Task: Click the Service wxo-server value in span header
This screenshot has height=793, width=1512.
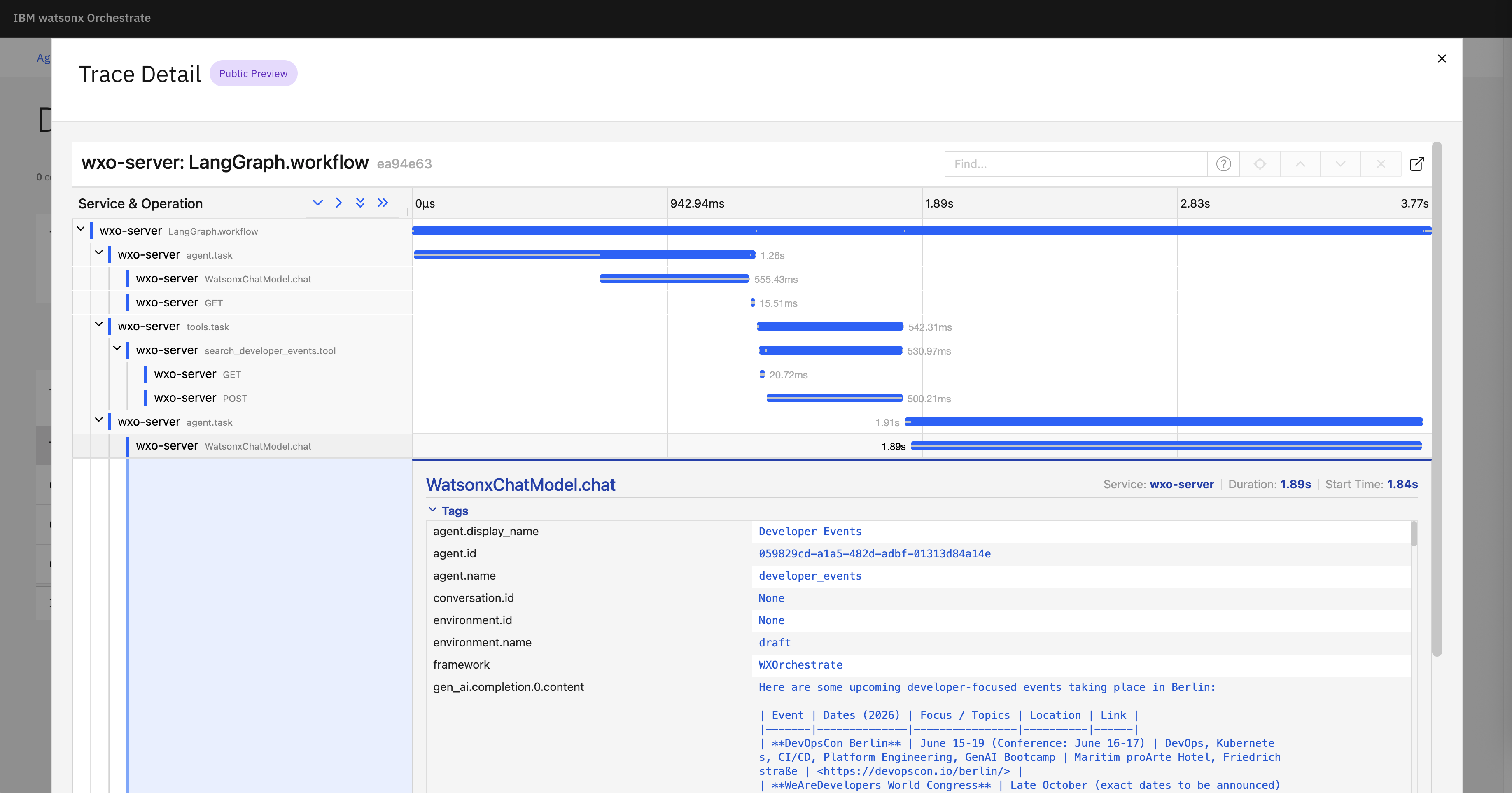Action: (1181, 485)
